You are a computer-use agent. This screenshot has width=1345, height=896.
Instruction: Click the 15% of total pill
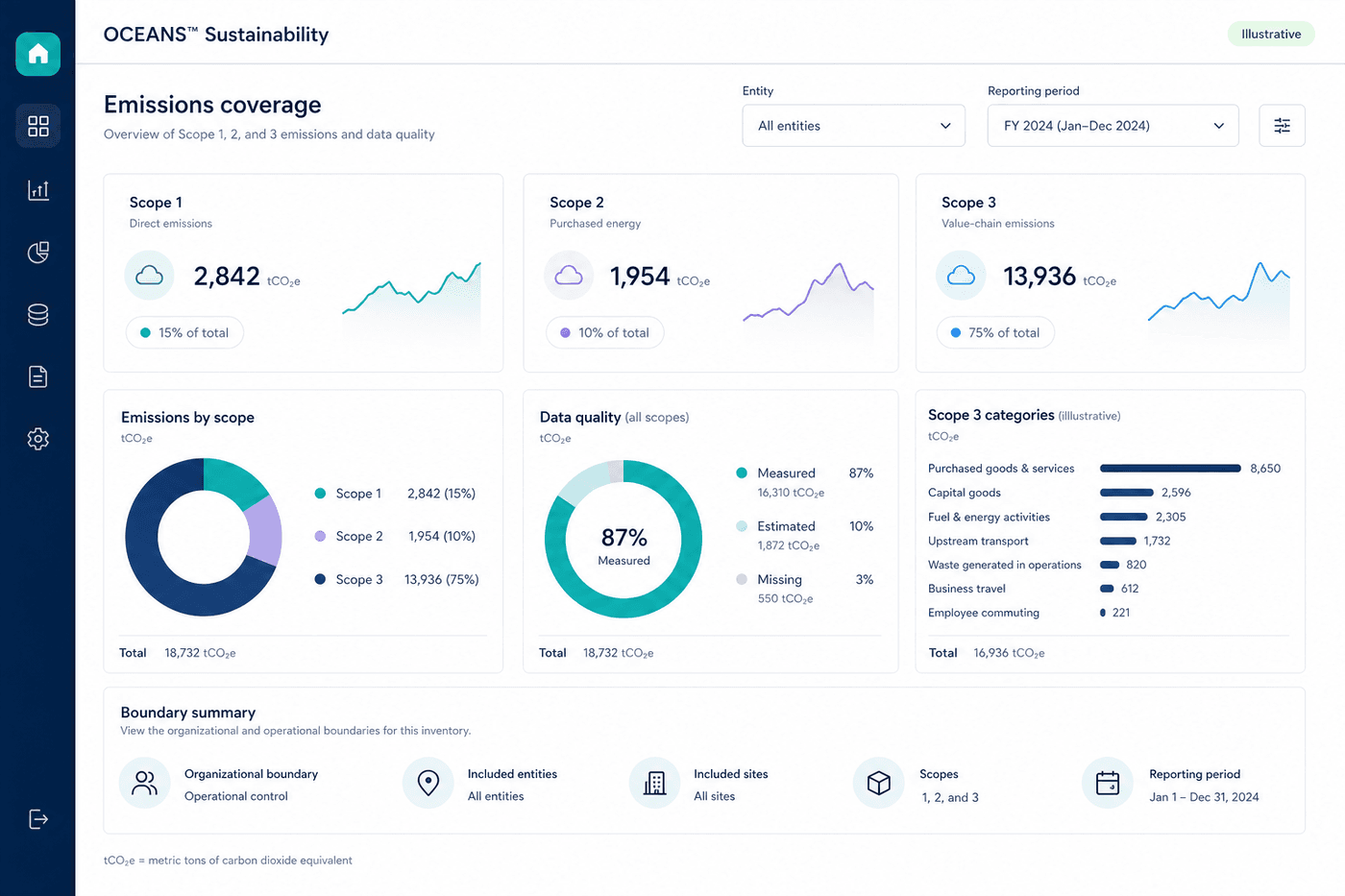click(184, 333)
